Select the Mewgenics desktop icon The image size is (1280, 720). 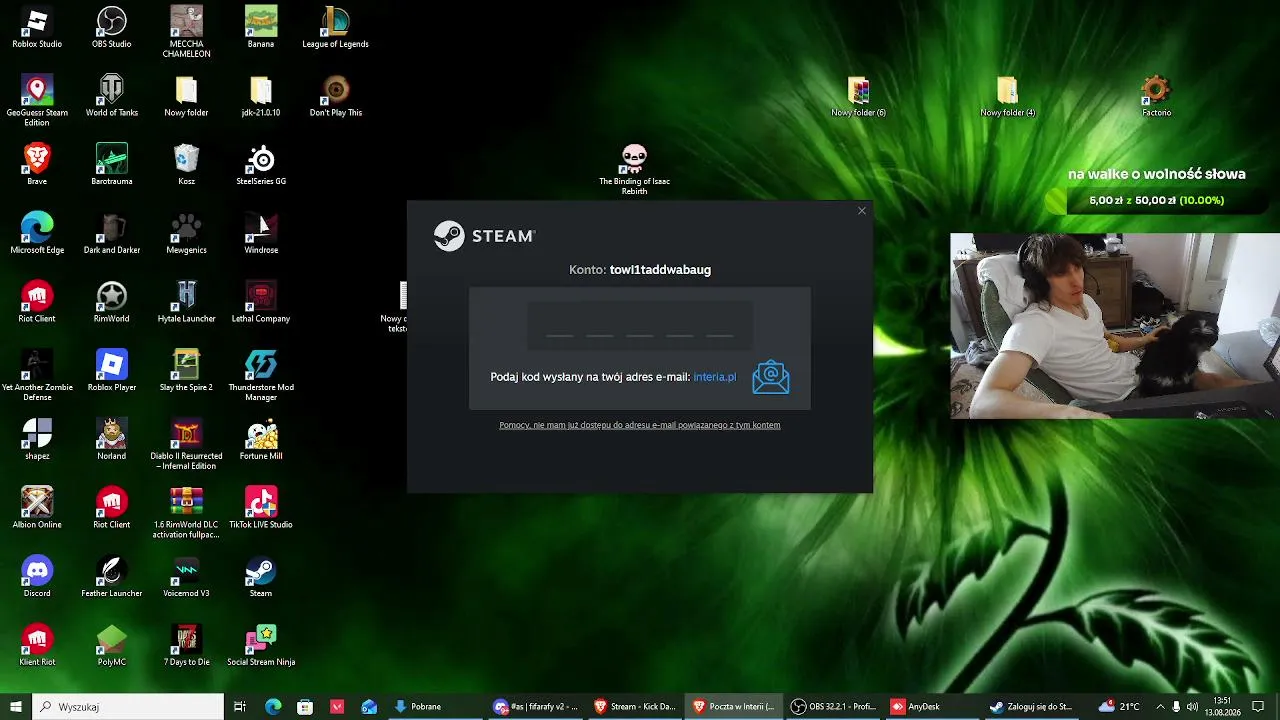pyautogui.click(x=186, y=234)
